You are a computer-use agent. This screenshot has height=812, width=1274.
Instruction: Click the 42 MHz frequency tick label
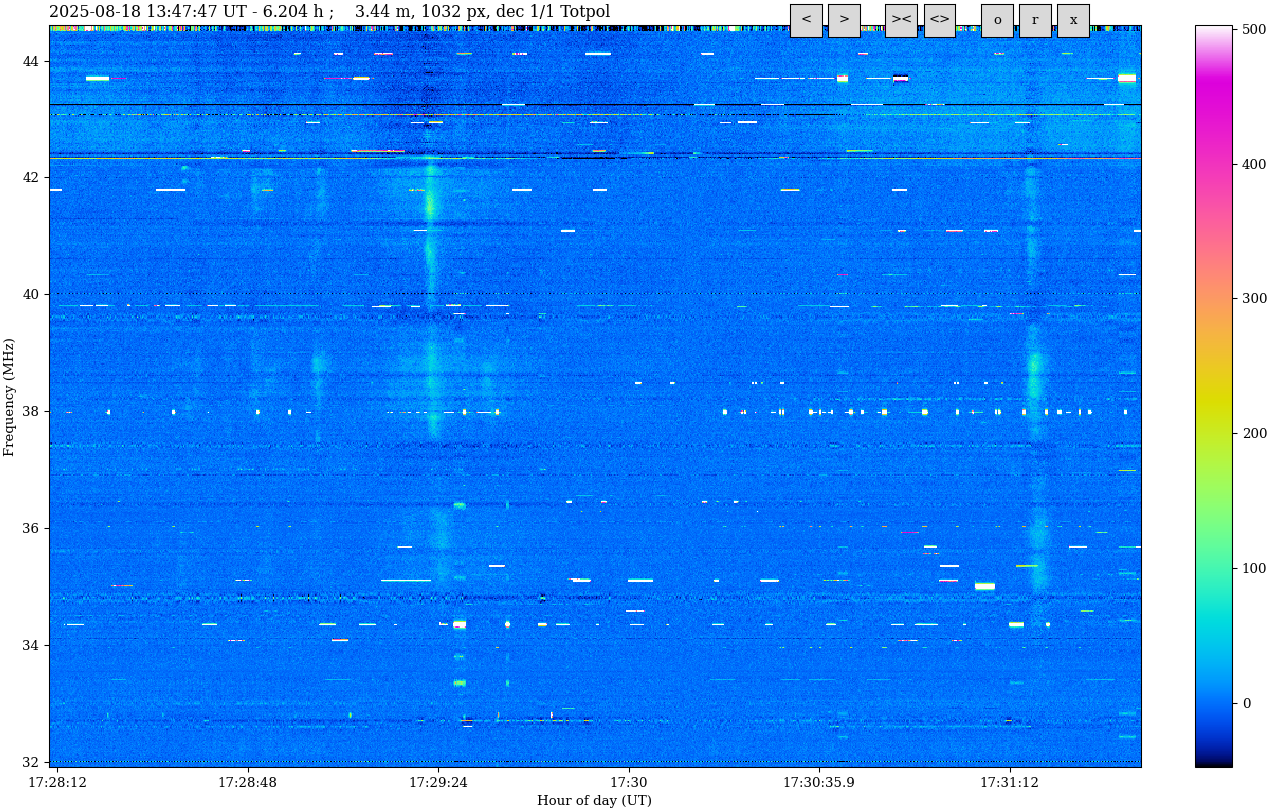[31, 178]
